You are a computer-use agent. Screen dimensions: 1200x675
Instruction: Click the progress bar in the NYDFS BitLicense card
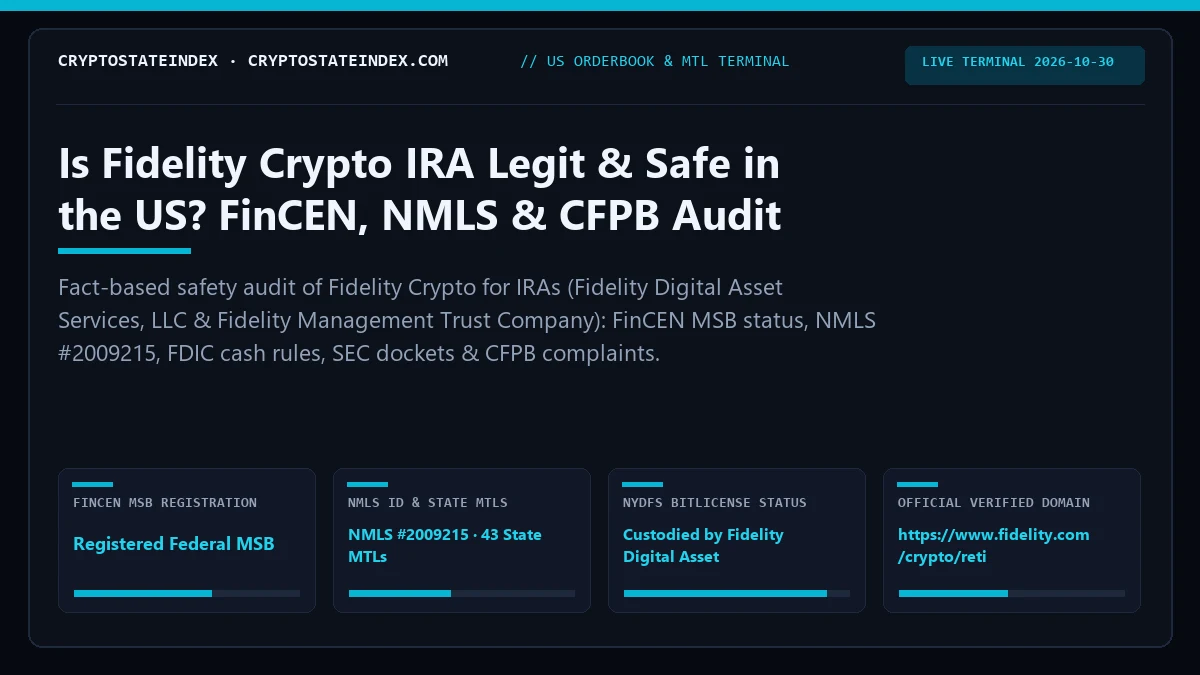point(737,593)
